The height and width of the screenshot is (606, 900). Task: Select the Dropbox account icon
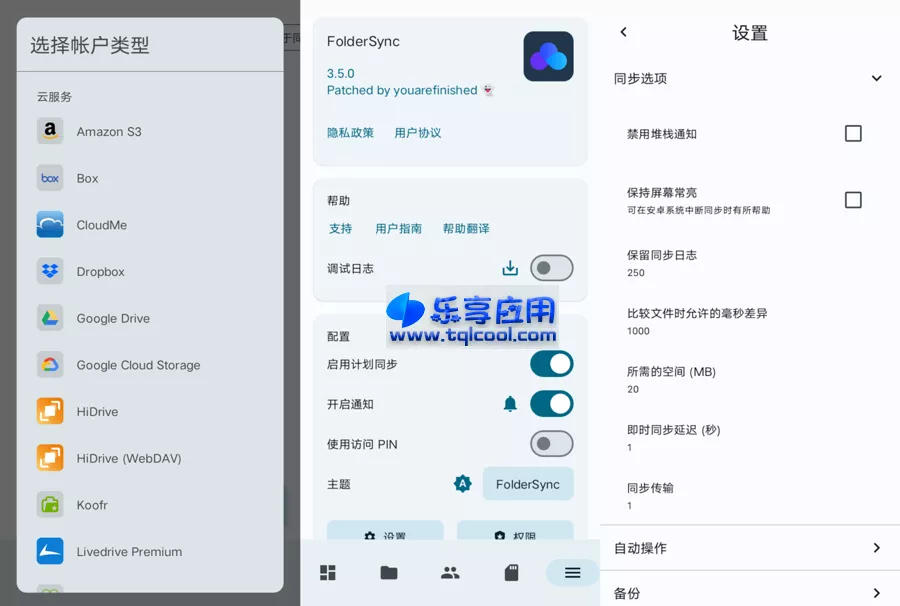50,271
